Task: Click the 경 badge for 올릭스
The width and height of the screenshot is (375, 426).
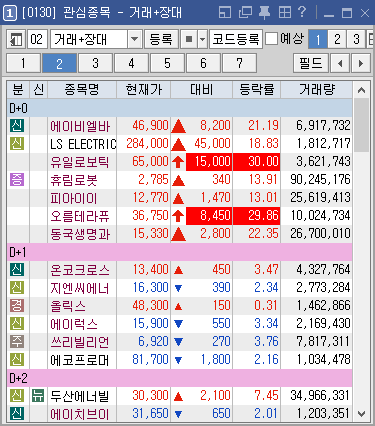Action: coord(17,305)
